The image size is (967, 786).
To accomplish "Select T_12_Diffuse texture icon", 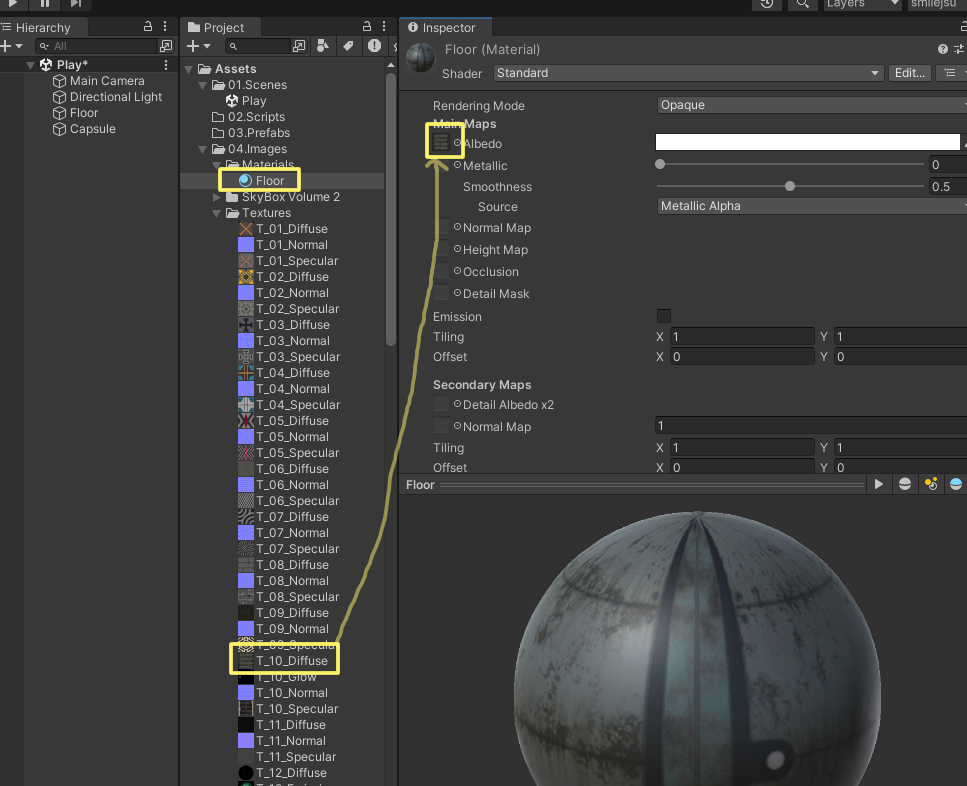I will 245,773.
